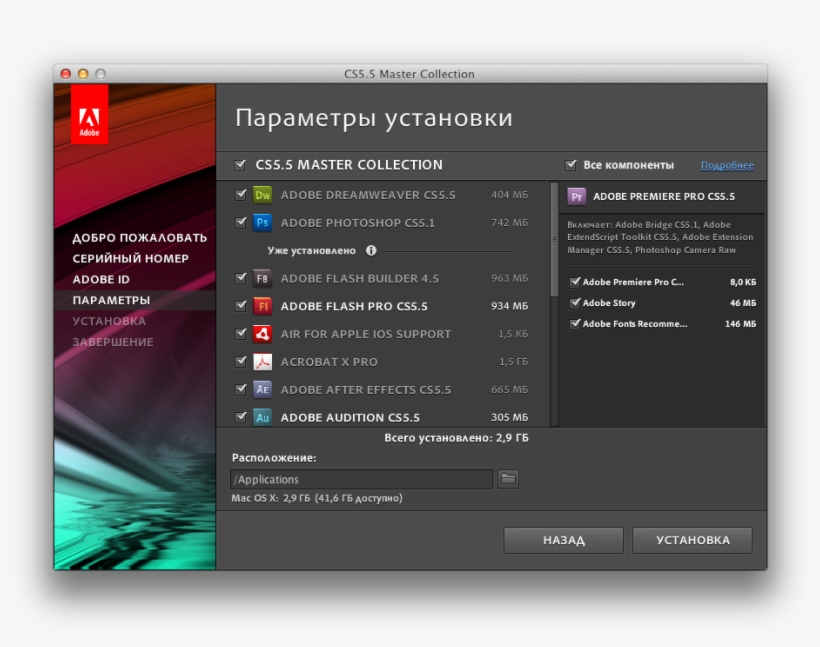Screen dimensions: 820x647
Task: Click the red Adobe logo
Action: pyautogui.click(x=92, y=117)
